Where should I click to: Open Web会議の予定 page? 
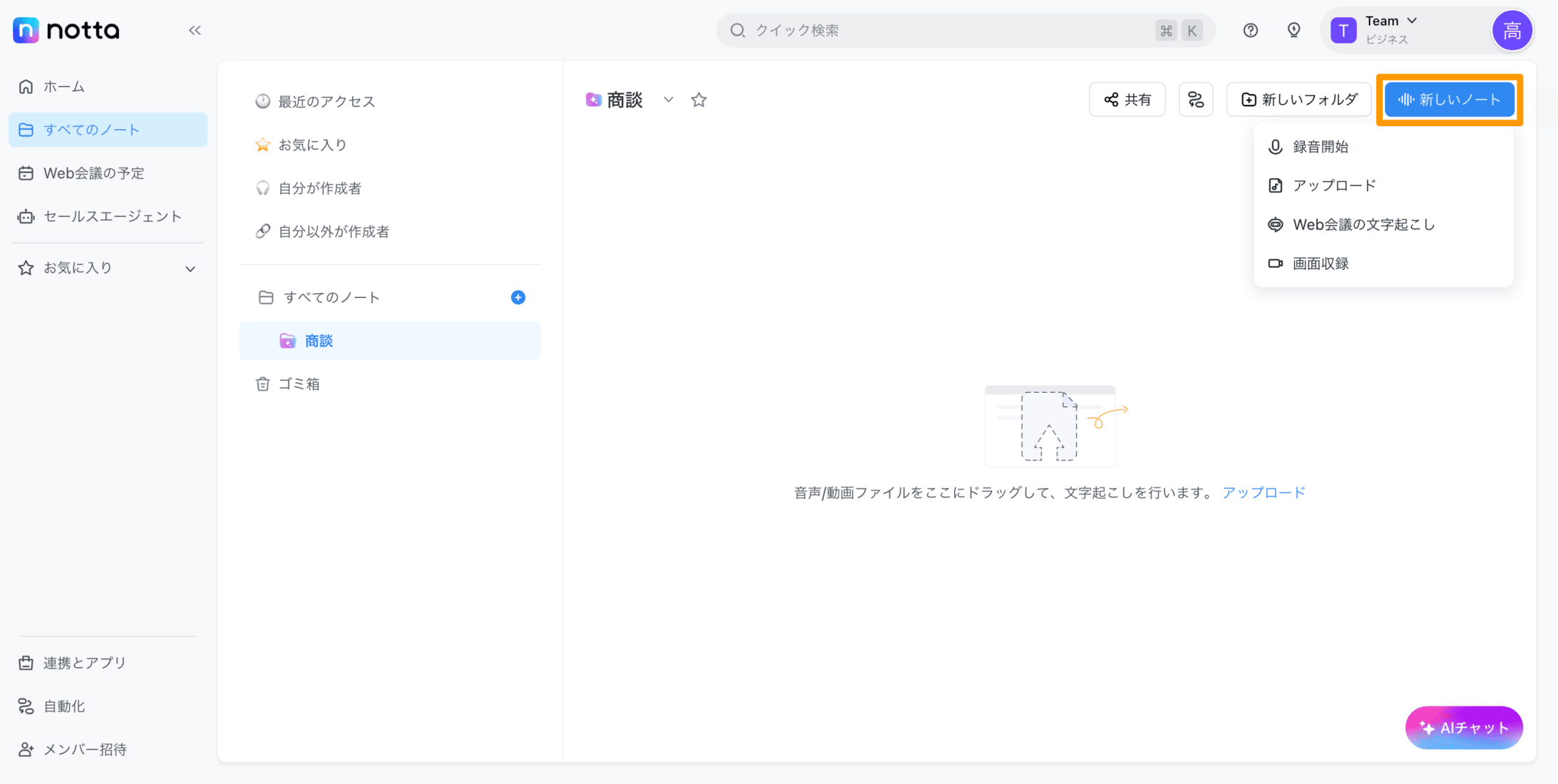(108, 173)
